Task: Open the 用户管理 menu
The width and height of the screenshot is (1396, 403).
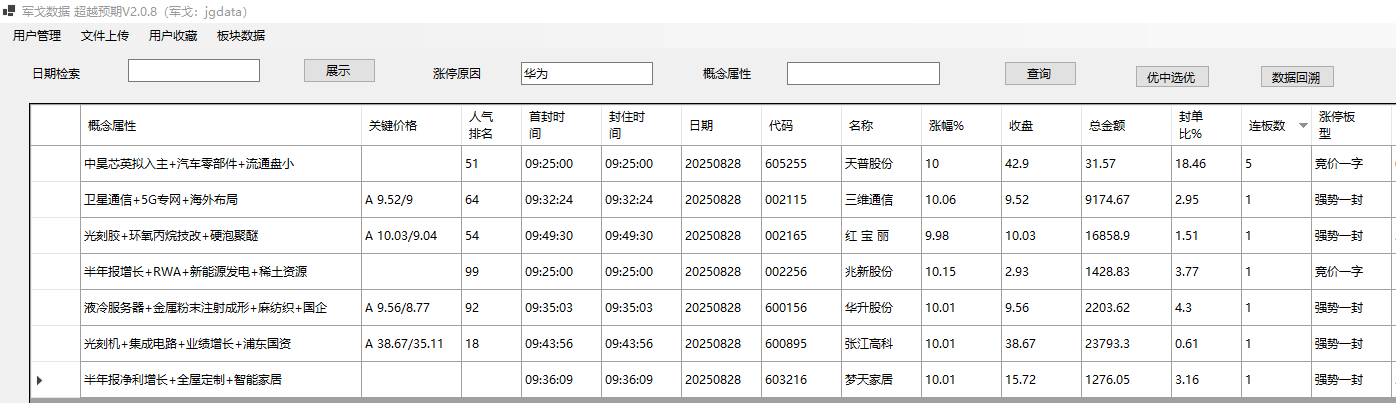Action: [37, 36]
